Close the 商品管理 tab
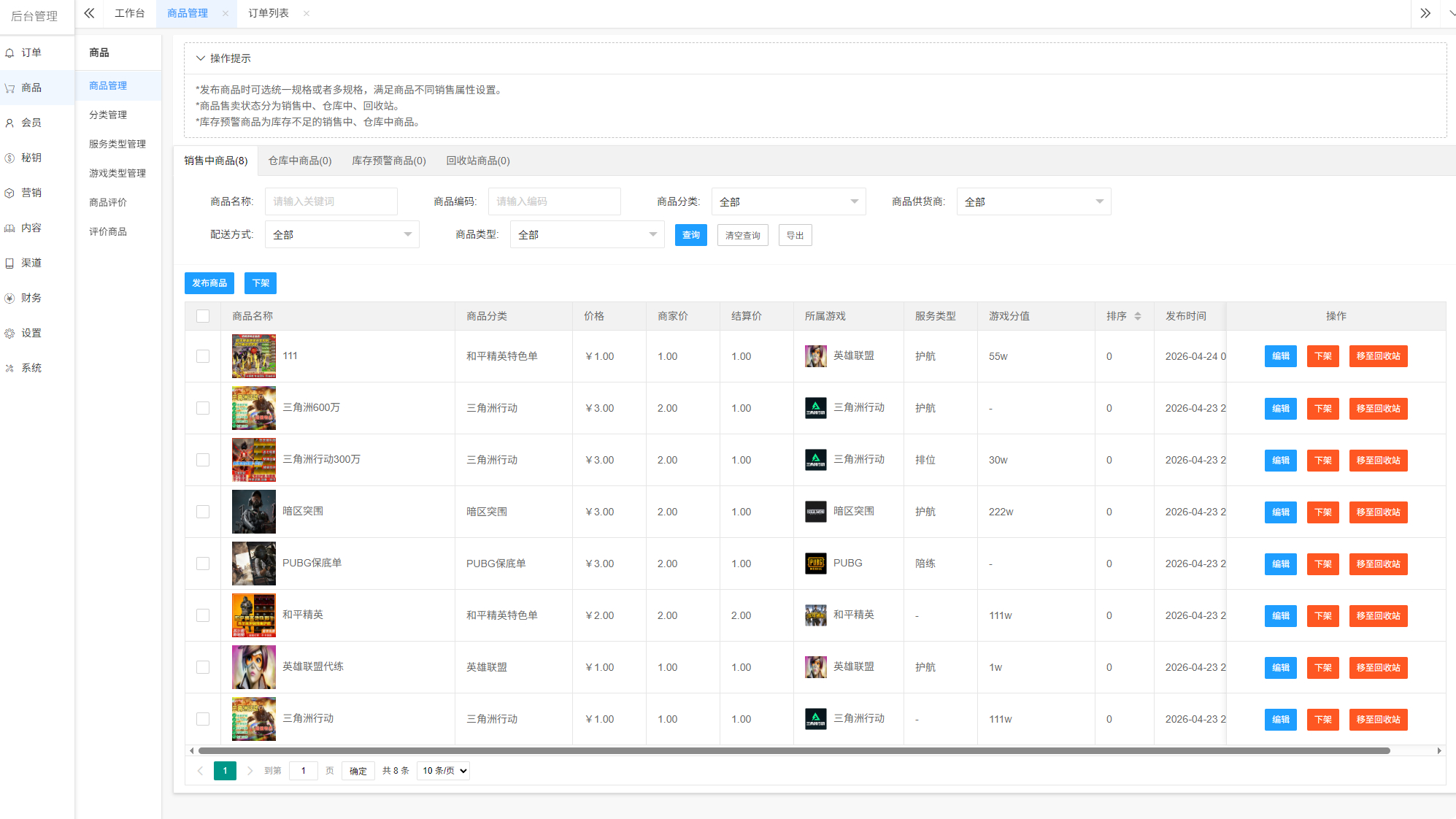The height and width of the screenshot is (819, 1456). [x=225, y=13]
